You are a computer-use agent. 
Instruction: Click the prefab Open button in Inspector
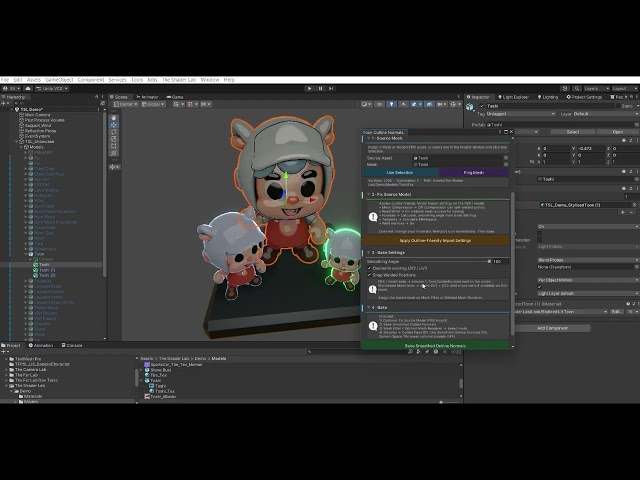618,132
